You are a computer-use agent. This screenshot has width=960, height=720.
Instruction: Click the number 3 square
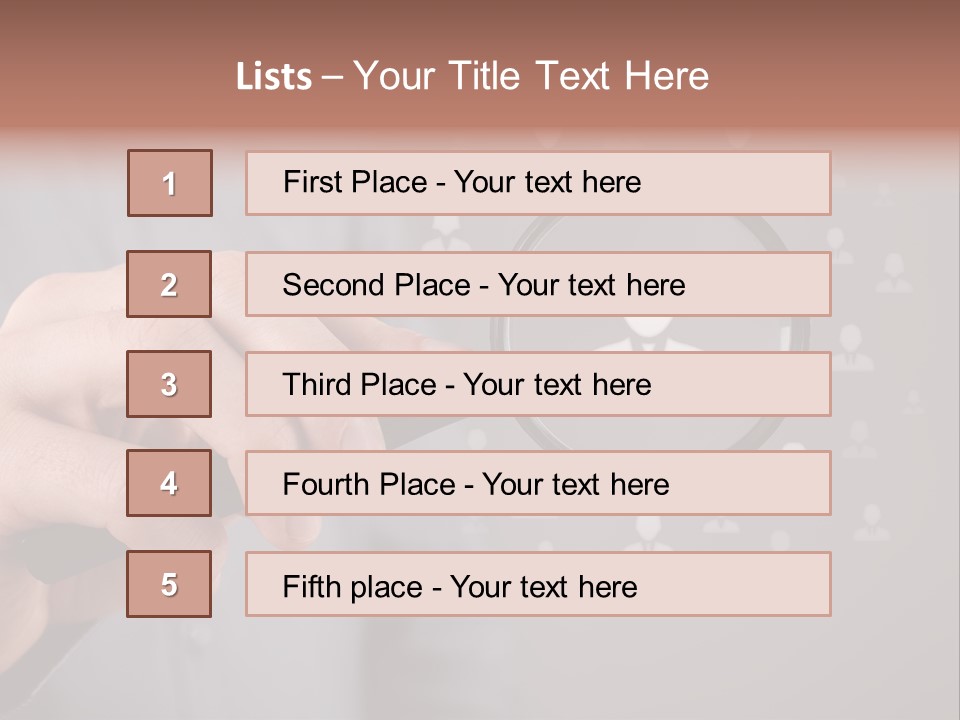click(x=169, y=384)
